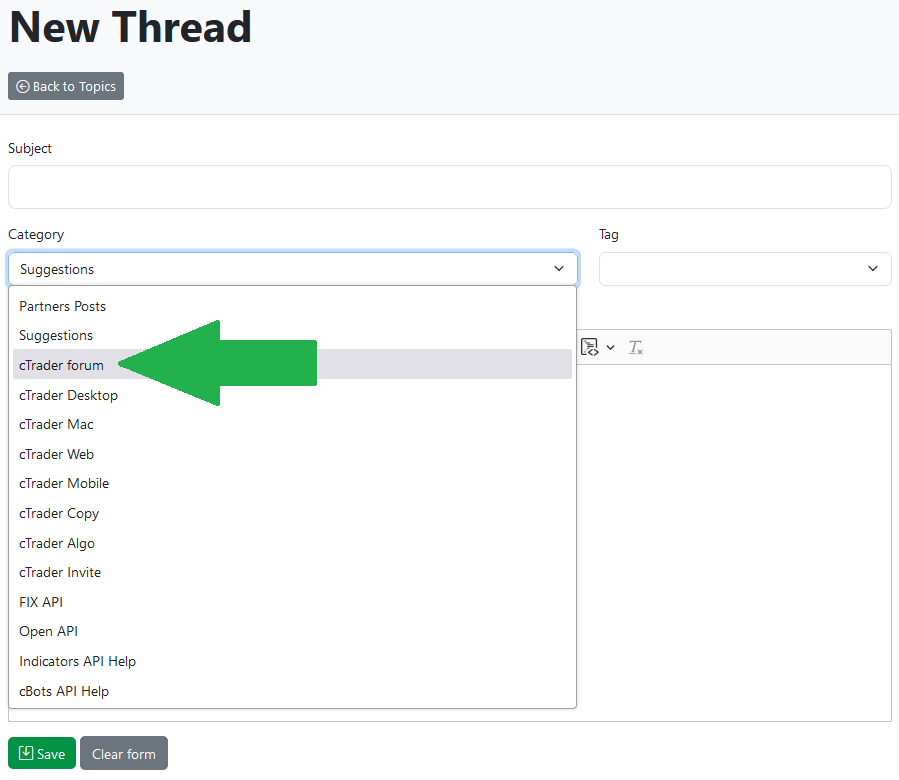
Task: Click the Clear form button
Action: [x=124, y=753]
